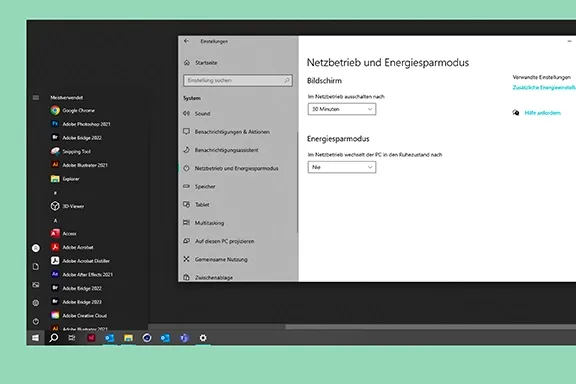576x384 pixels.
Task: Open screen turn-off time dropdown '30 Minuten'
Action: (342, 109)
